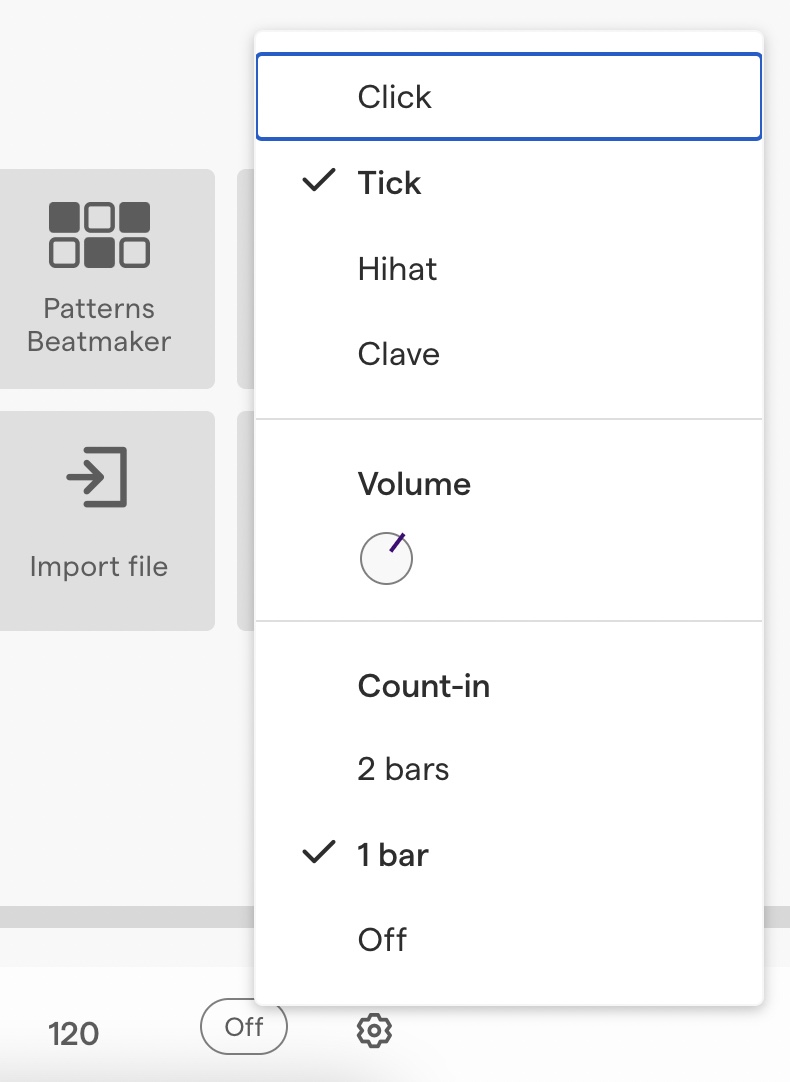This screenshot has height=1082, width=790.
Task: Click the checkmark next to 1 bar
Action: coord(317,853)
